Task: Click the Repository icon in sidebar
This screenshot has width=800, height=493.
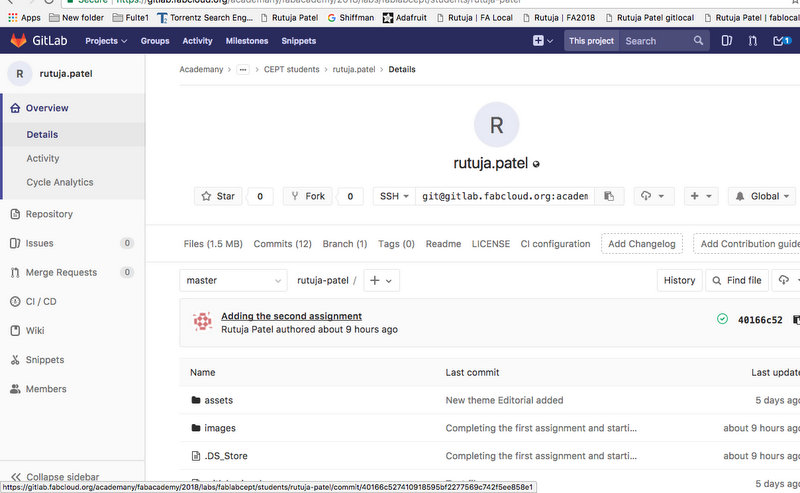Action: tap(15, 214)
